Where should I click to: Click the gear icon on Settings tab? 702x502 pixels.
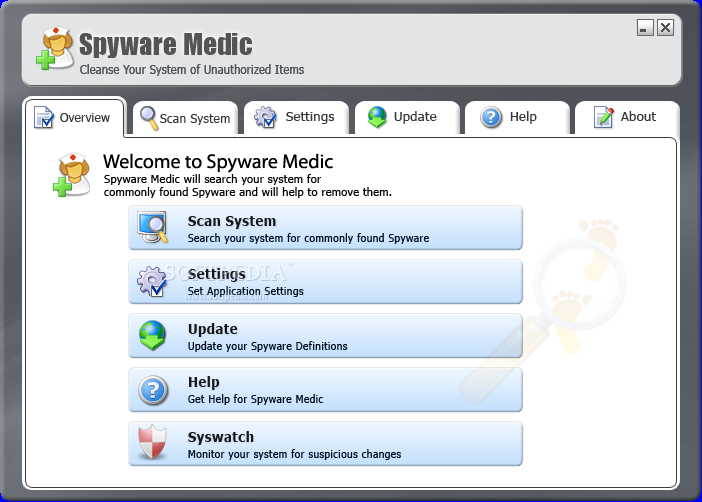[265, 117]
